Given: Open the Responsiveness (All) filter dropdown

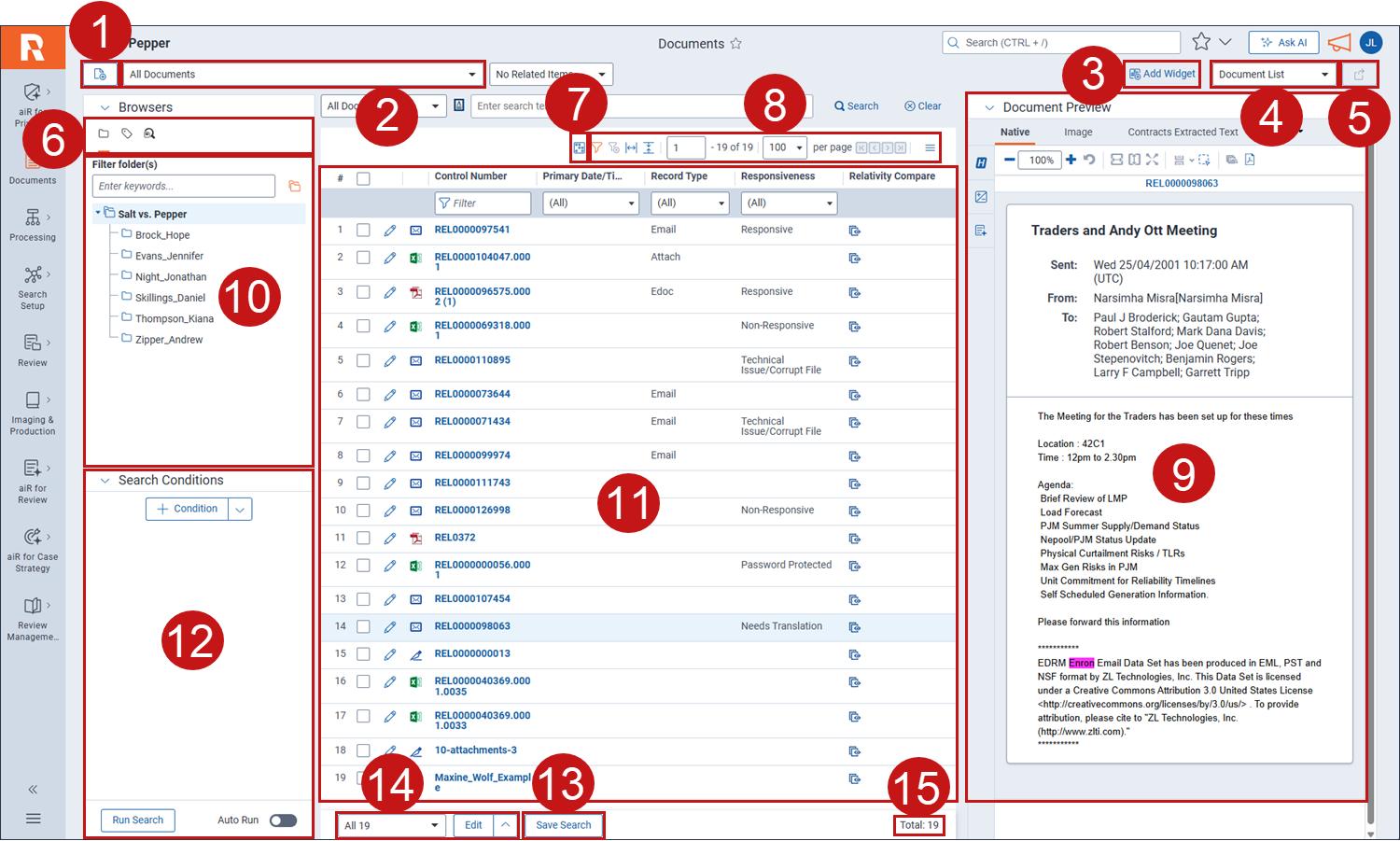Looking at the screenshot, I should pos(789,203).
